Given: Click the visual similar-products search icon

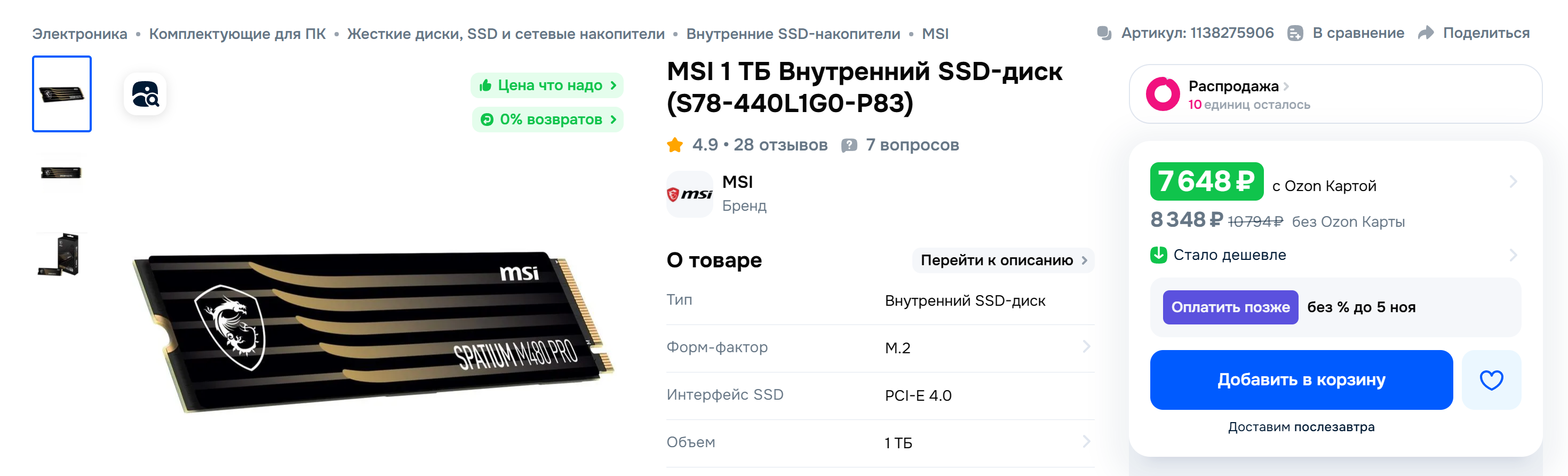Looking at the screenshot, I should point(145,94).
